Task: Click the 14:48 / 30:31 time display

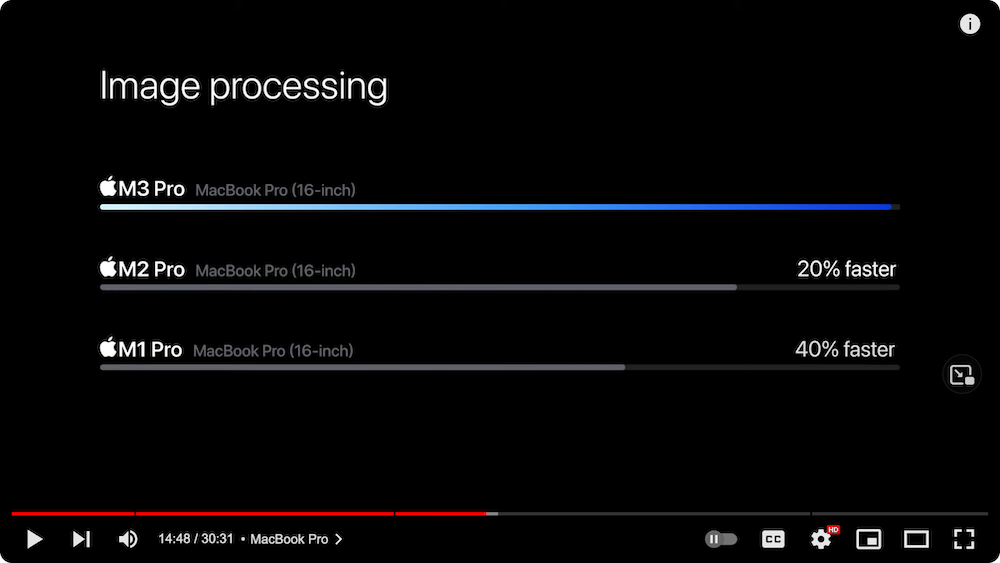Action: tap(195, 539)
